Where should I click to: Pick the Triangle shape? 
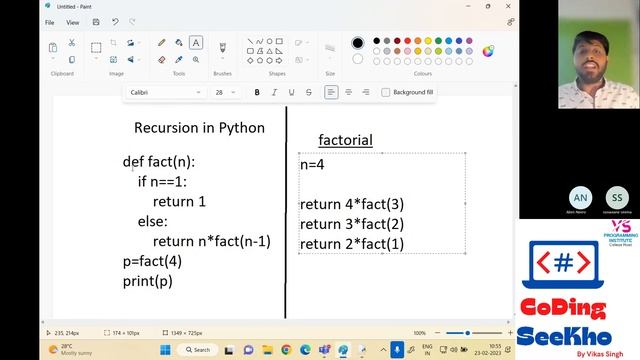tap(269, 51)
